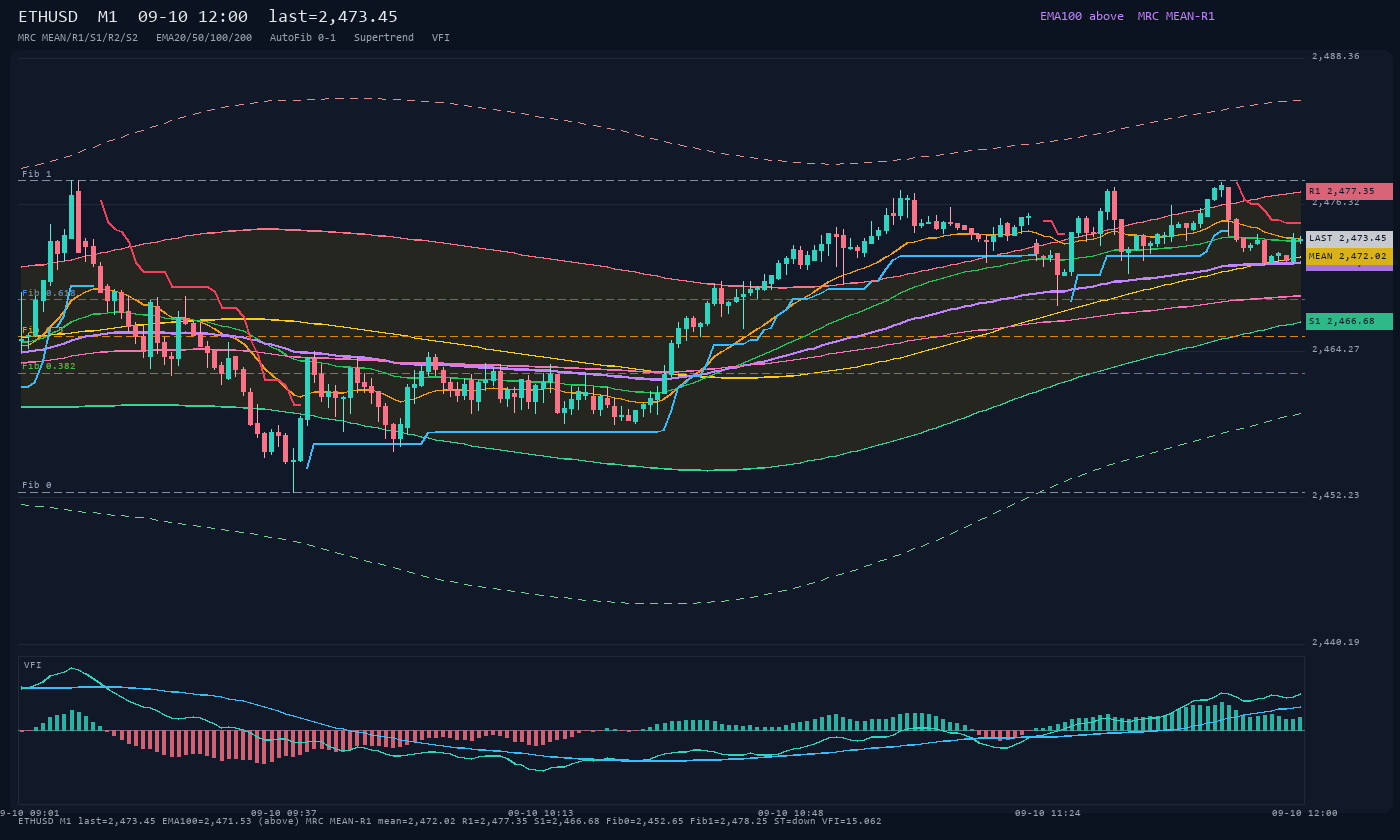Click the 2,440.19 price axis label
Viewport: 1400px width, 840px height.
coord(1336,642)
